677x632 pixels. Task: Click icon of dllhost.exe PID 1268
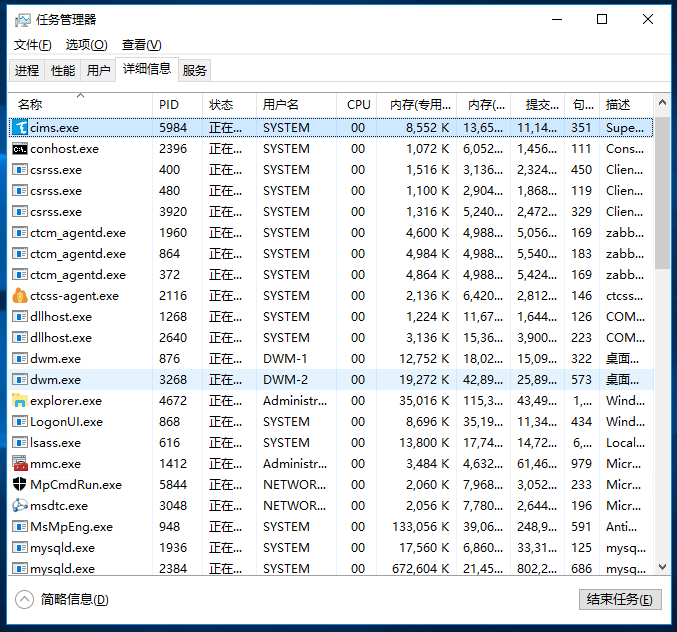coord(20,316)
